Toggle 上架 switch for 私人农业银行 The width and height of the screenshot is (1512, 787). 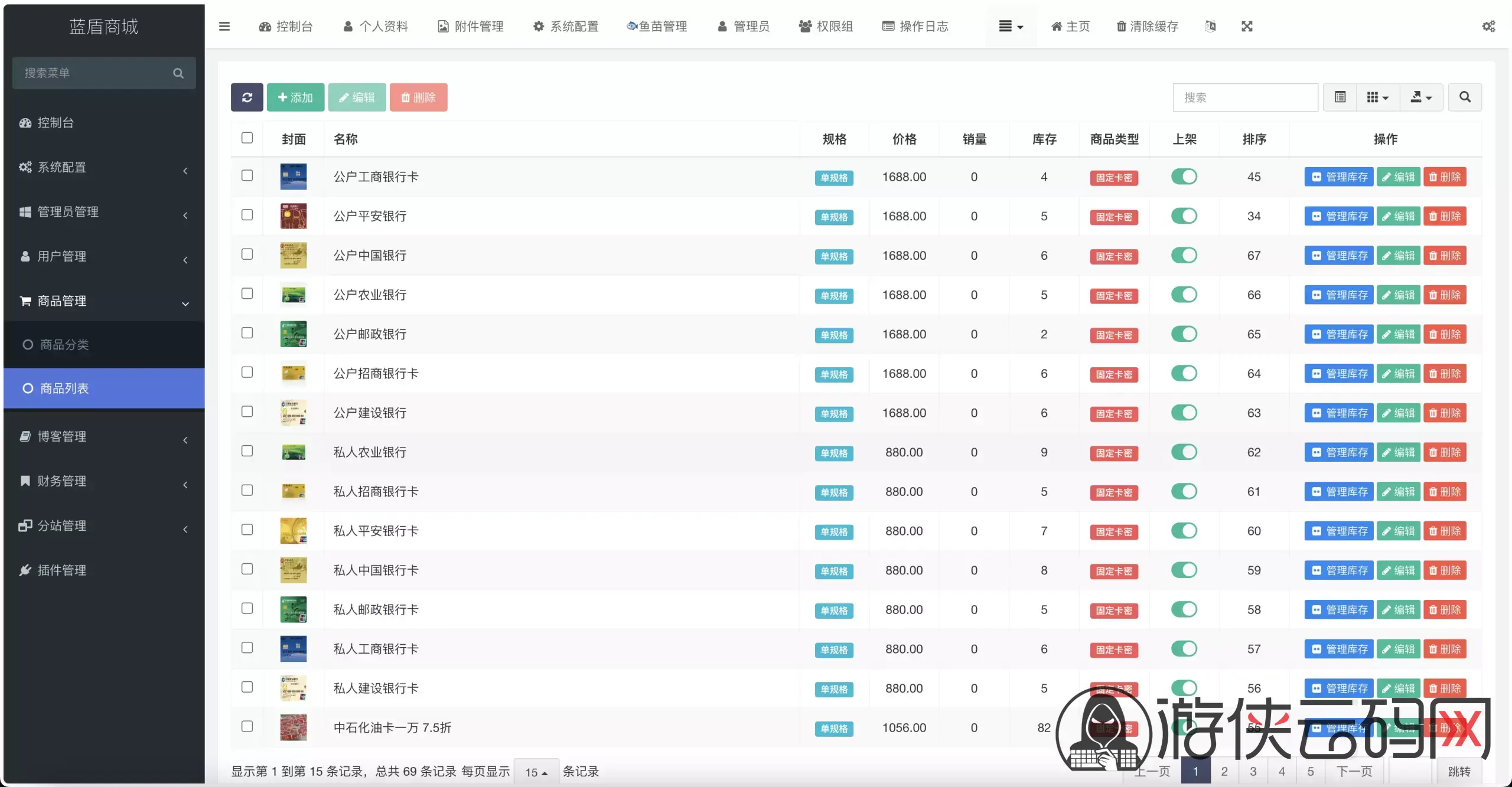point(1184,452)
